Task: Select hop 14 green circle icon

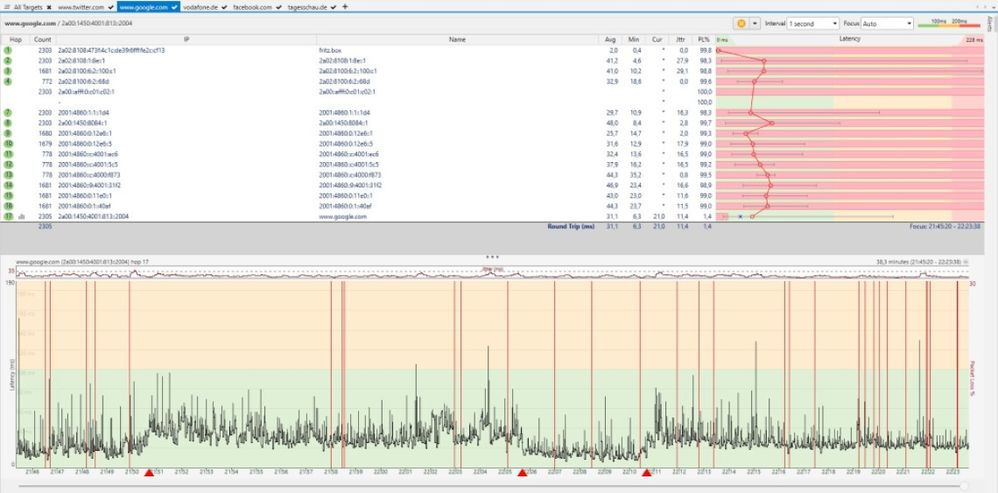Action: pos(8,185)
